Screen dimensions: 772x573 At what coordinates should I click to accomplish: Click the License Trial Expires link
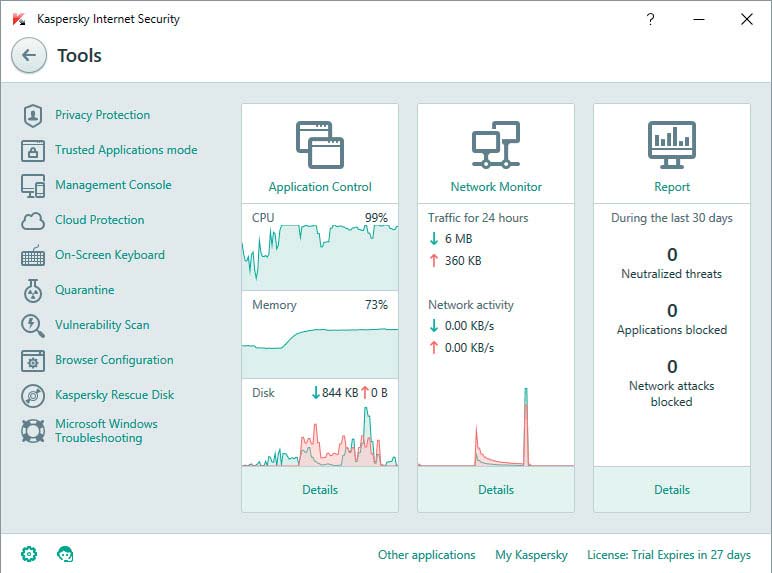coord(669,555)
